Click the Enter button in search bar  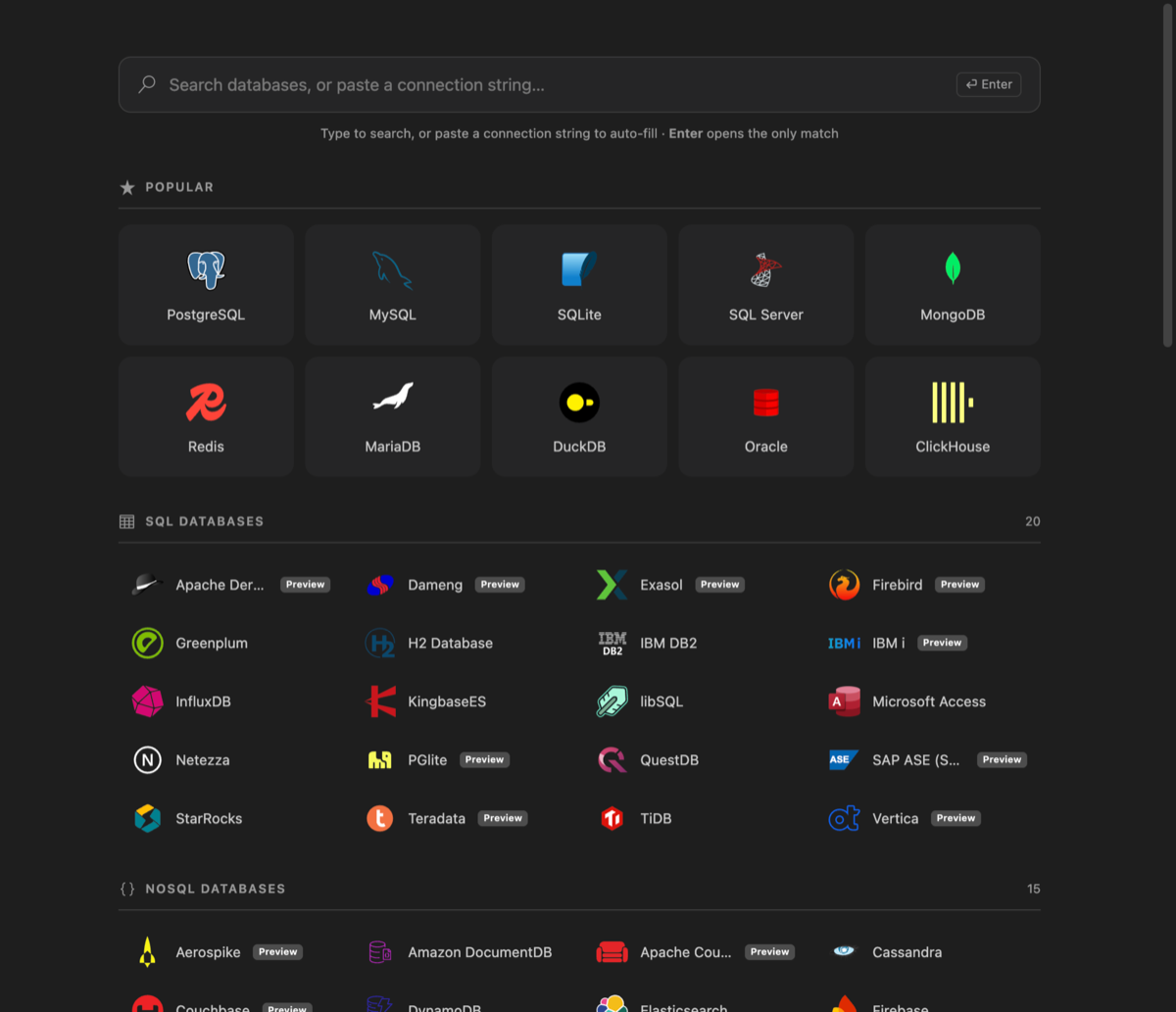tap(989, 84)
